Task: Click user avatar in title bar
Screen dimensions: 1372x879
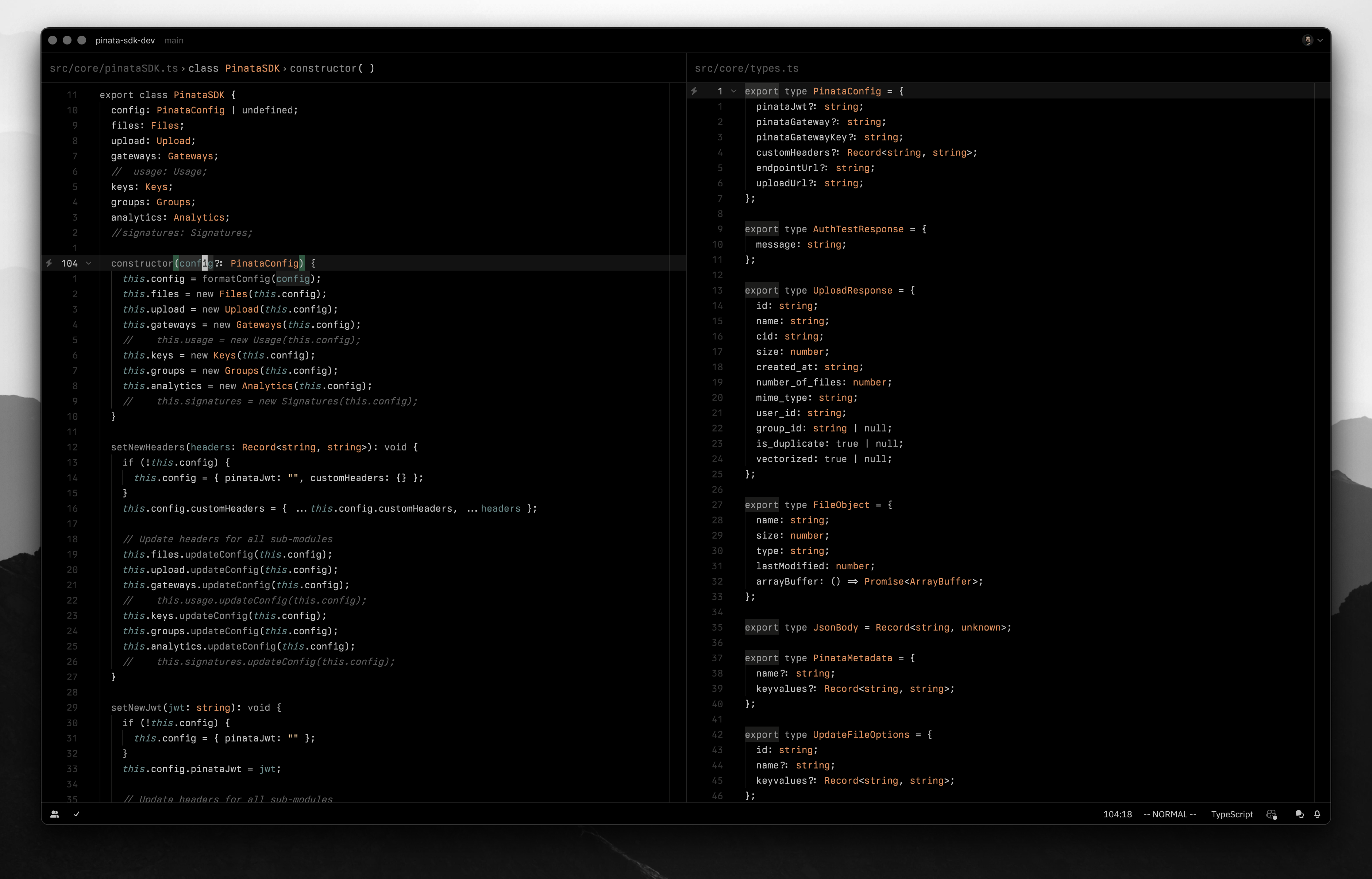Action: coord(1307,40)
